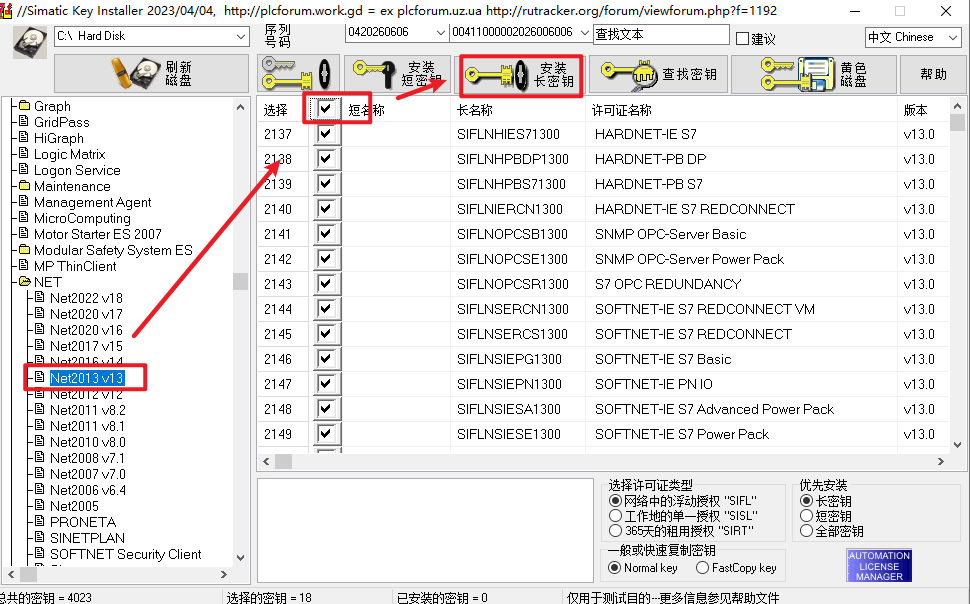This screenshot has width=970, height=604.
Task: Select Logon Service in the tree
Action: click(77, 170)
